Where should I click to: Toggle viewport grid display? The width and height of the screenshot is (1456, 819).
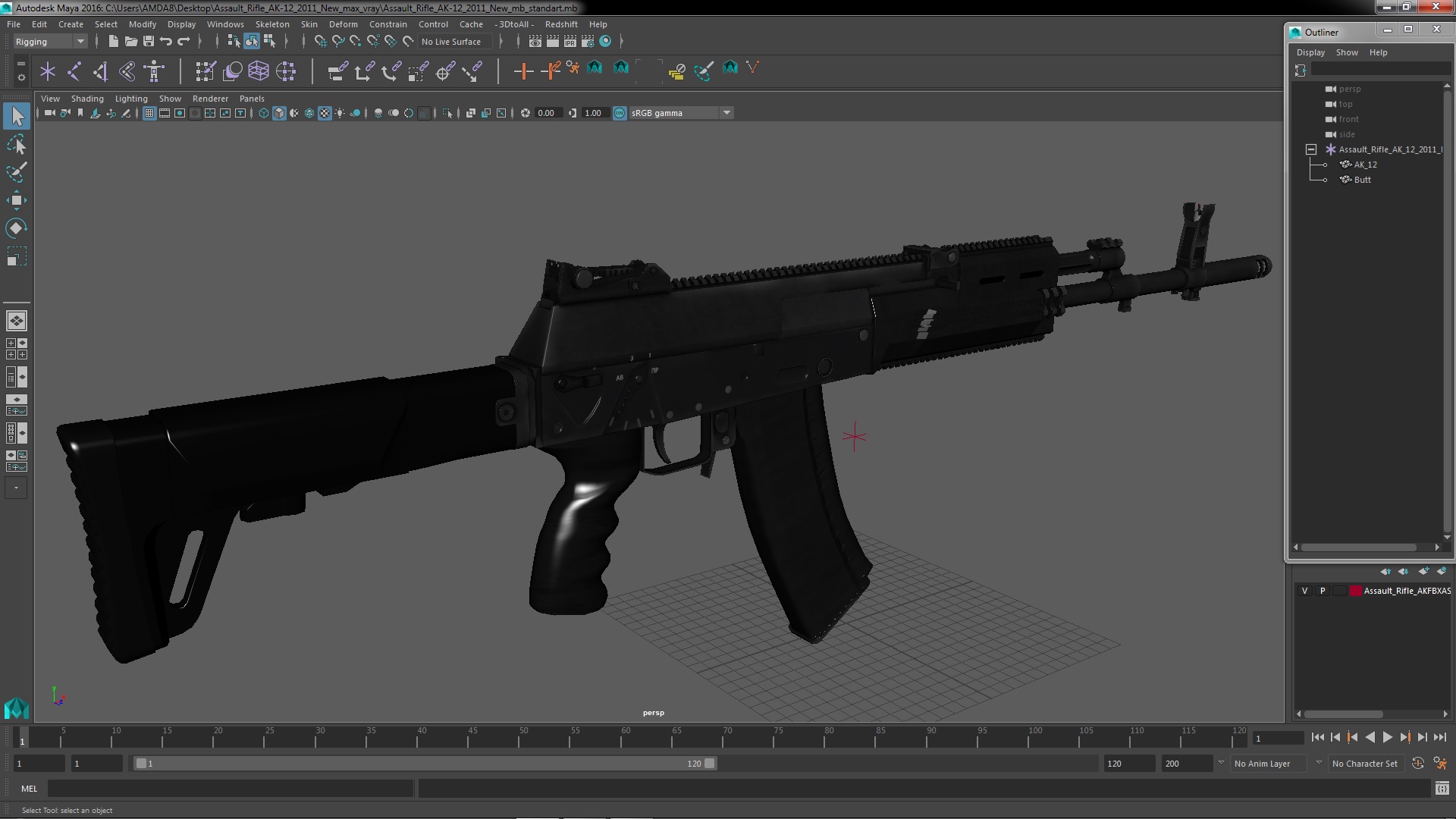149,113
